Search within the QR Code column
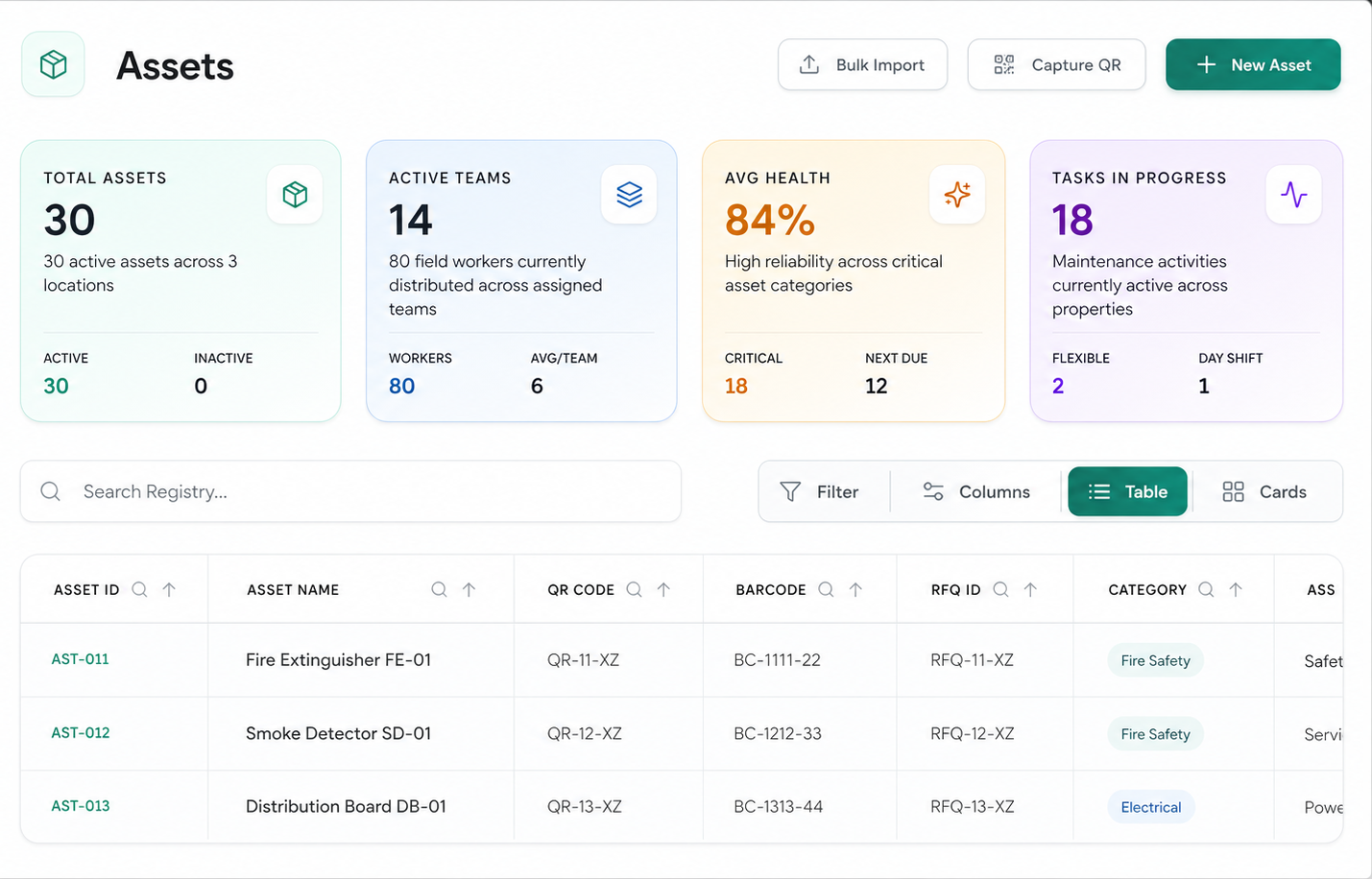The image size is (1372, 879). point(634,589)
